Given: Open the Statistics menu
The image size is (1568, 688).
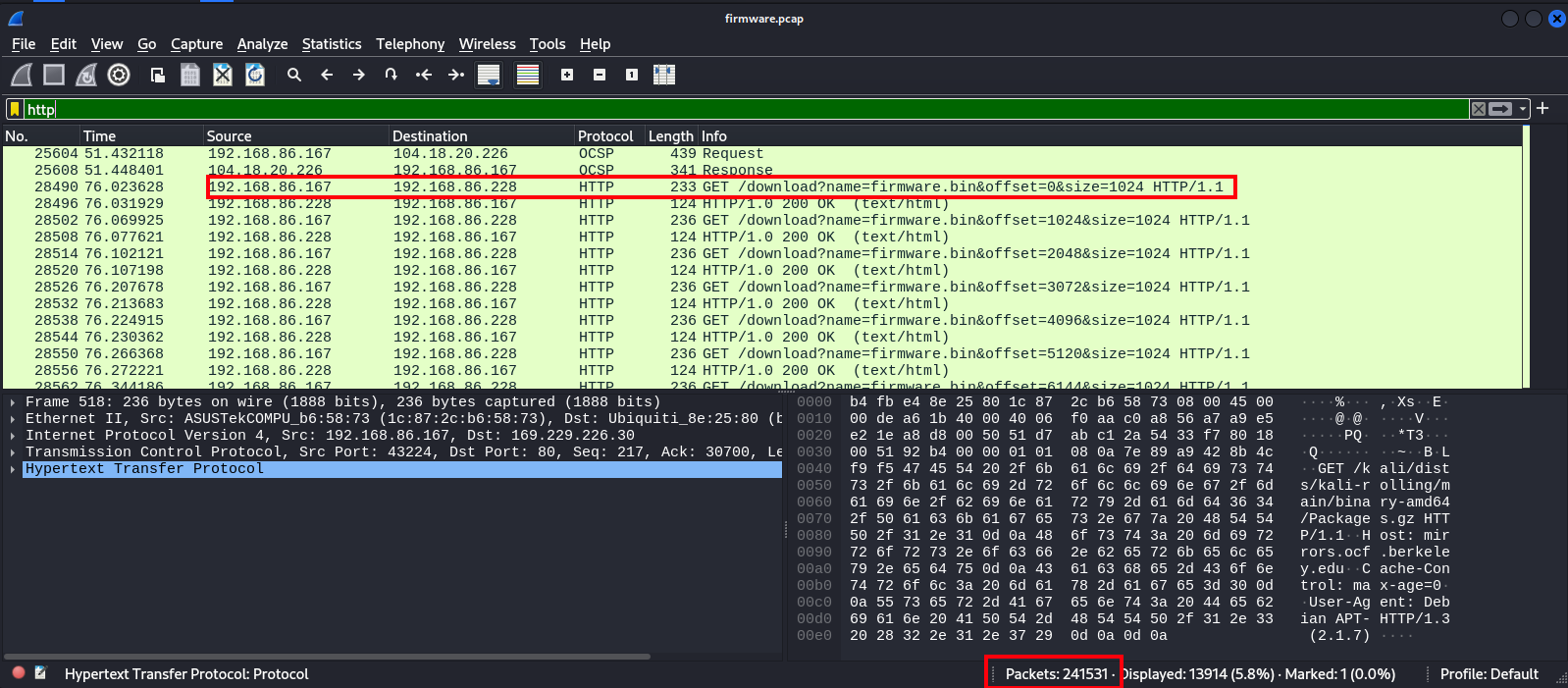Looking at the screenshot, I should pyautogui.click(x=331, y=44).
